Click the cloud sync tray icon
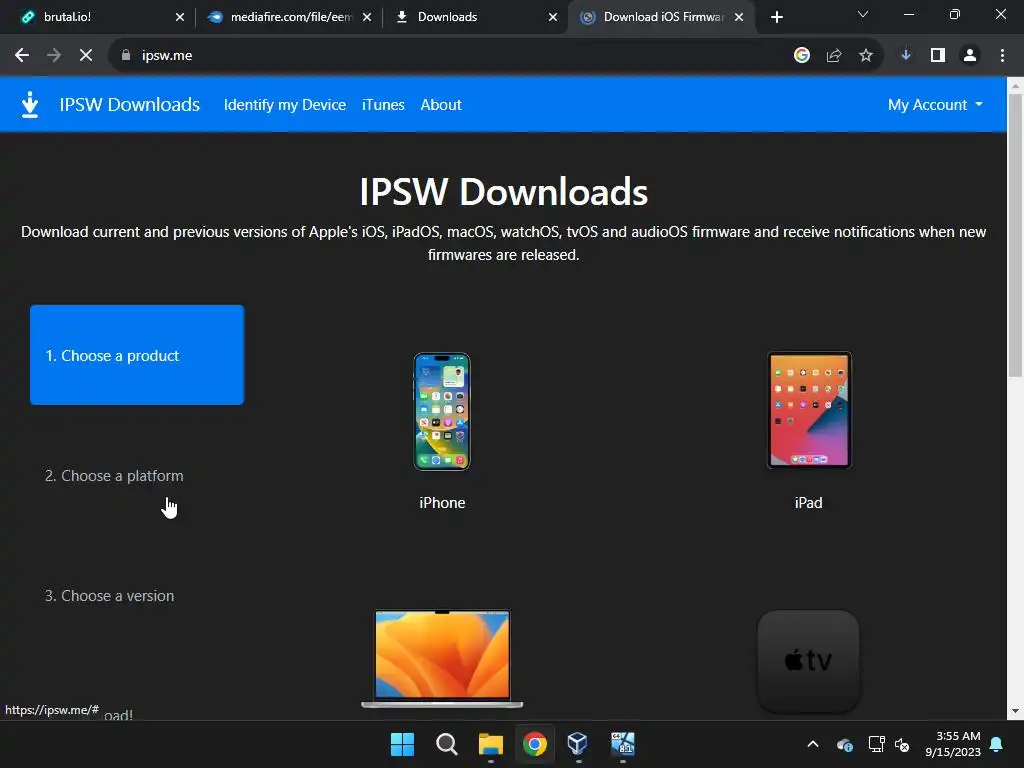Screen dimensions: 1024x768 pyautogui.click(x=844, y=744)
